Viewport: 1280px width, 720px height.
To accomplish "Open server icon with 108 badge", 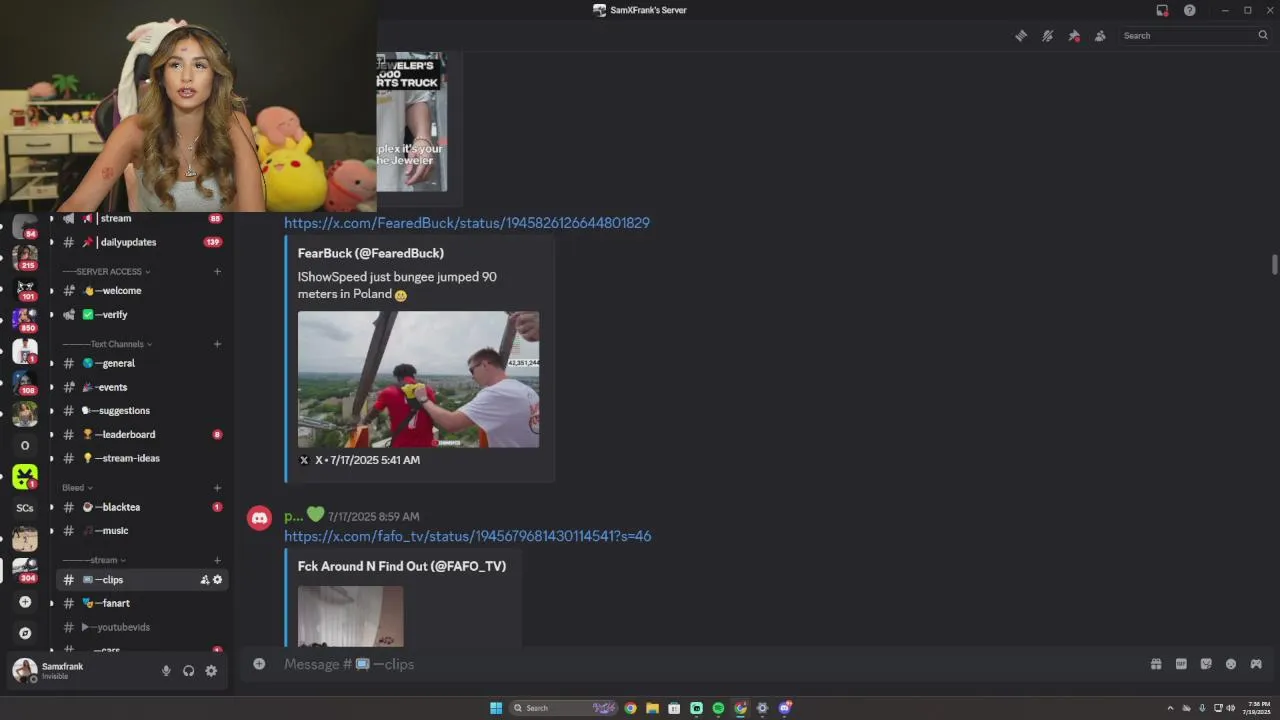I will (25, 382).
